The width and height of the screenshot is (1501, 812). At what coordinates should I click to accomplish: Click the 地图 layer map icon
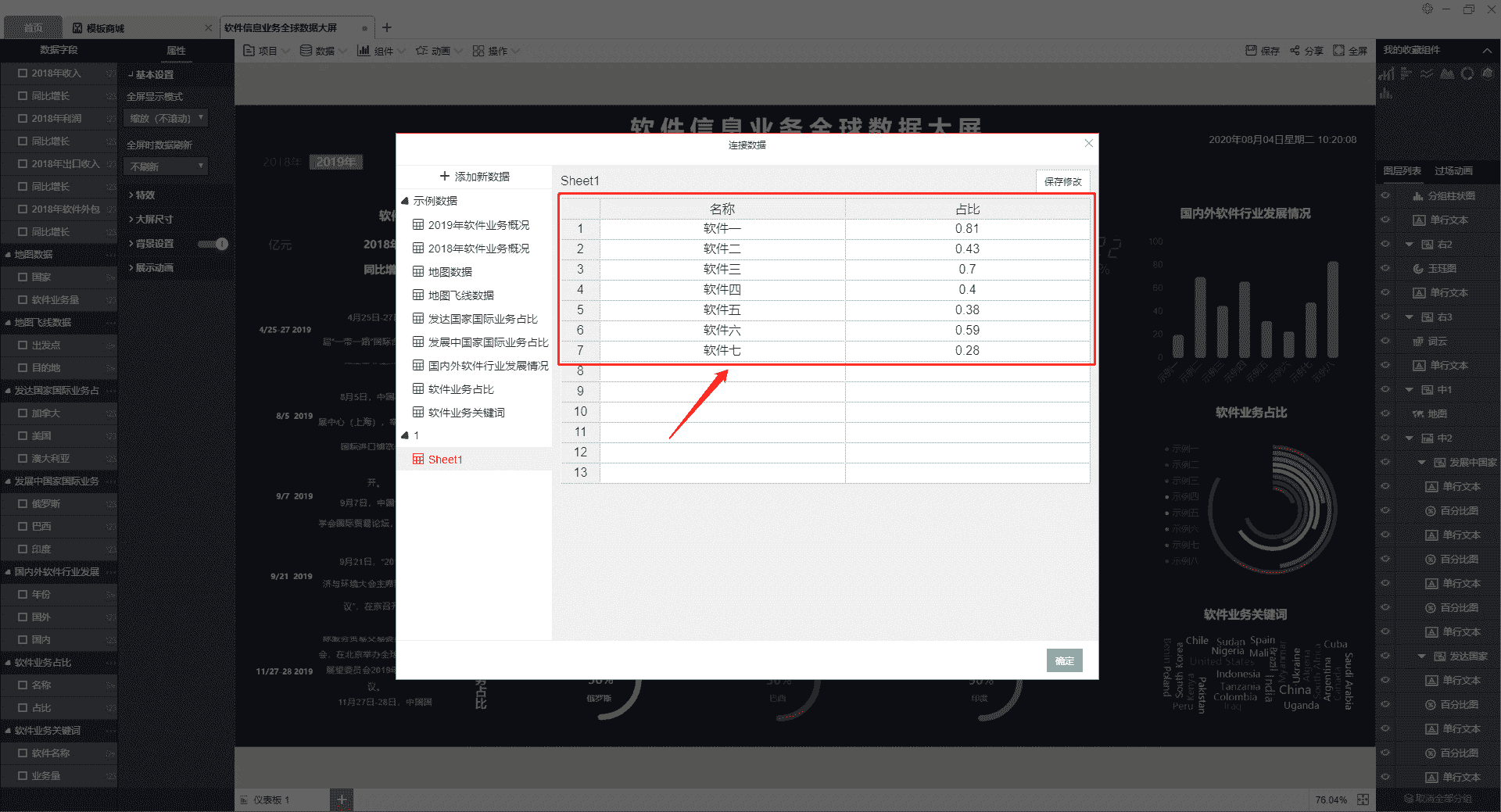(x=1418, y=414)
